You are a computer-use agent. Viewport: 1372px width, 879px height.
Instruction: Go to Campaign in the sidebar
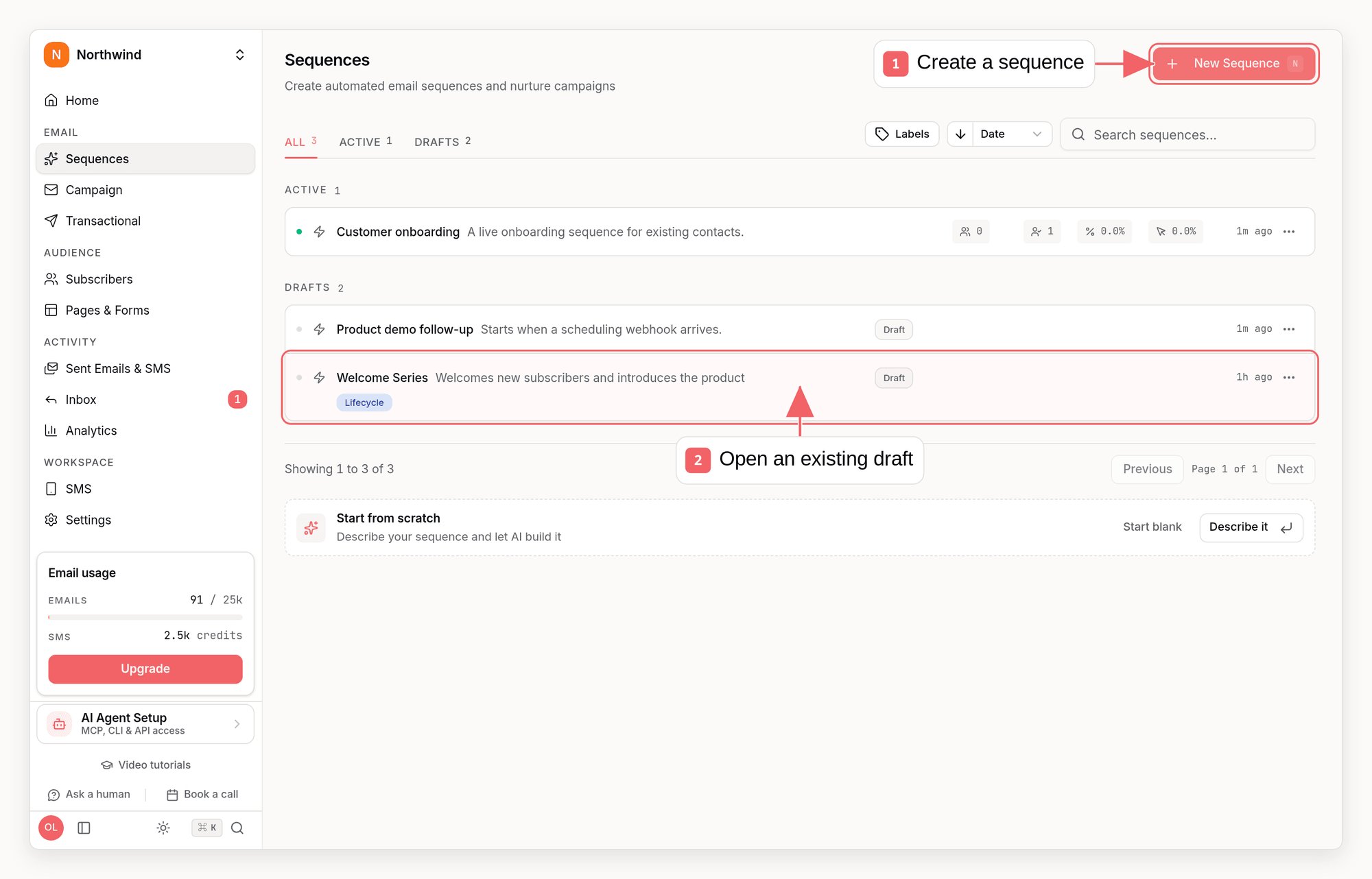pos(145,190)
